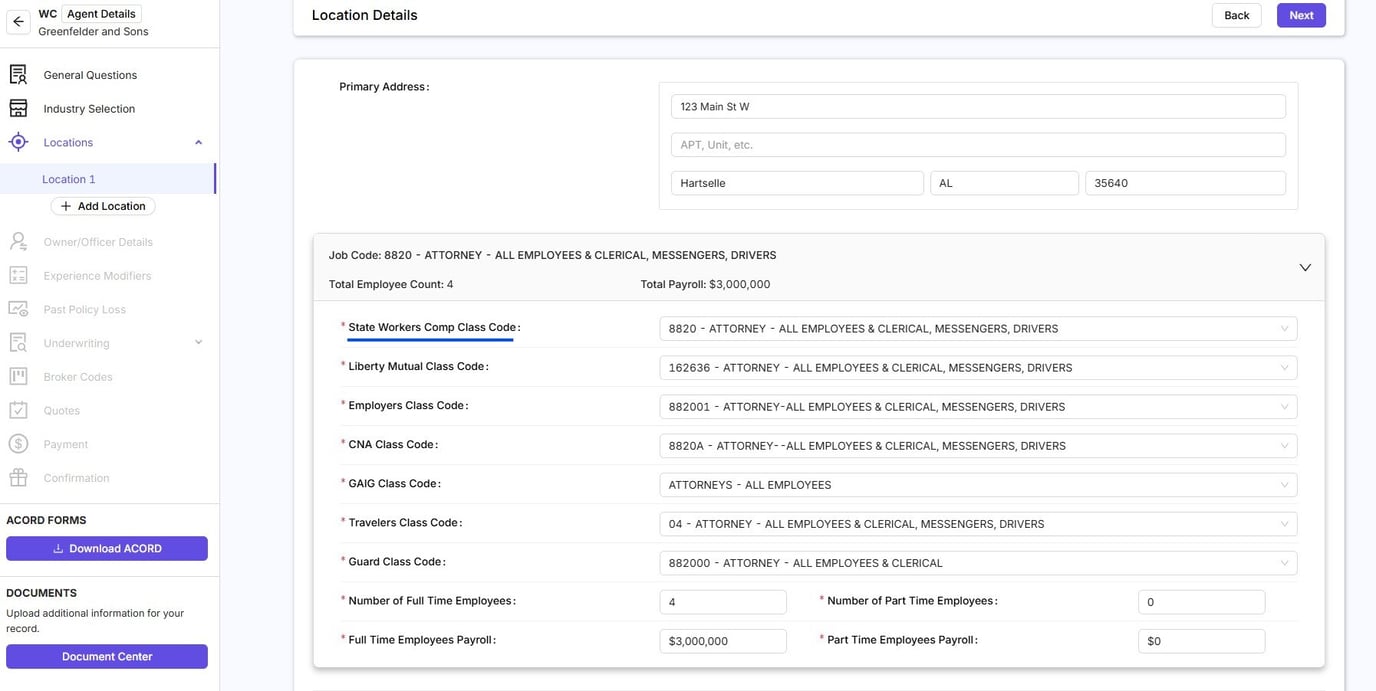Expand the Underwriting menu chevron
Viewport: 1376px width, 691px height.
point(198,343)
